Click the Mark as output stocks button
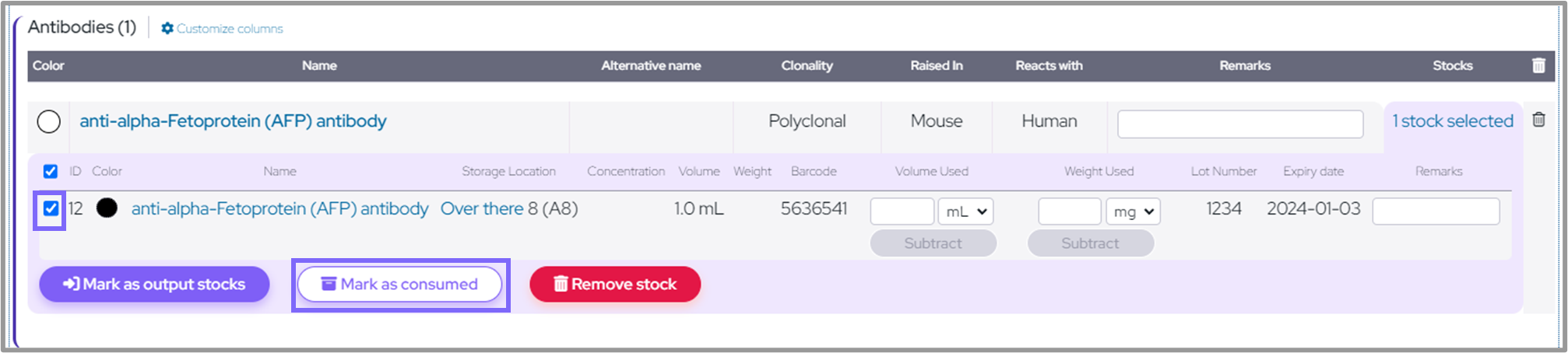This screenshot has height=353, width=1568. pyautogui.click(x=154, y=285)
